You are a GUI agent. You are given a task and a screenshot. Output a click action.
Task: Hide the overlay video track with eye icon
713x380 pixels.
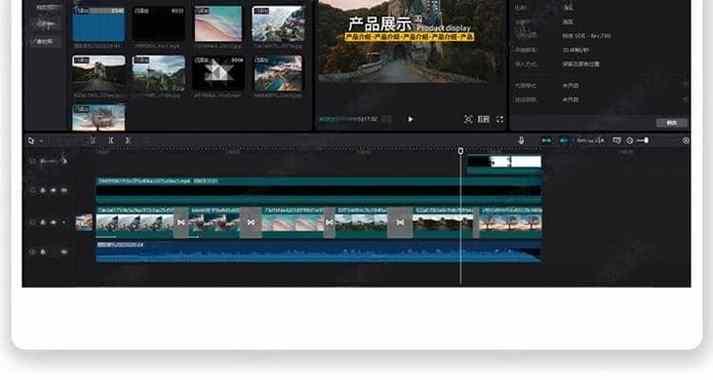[x=53, y=190]
